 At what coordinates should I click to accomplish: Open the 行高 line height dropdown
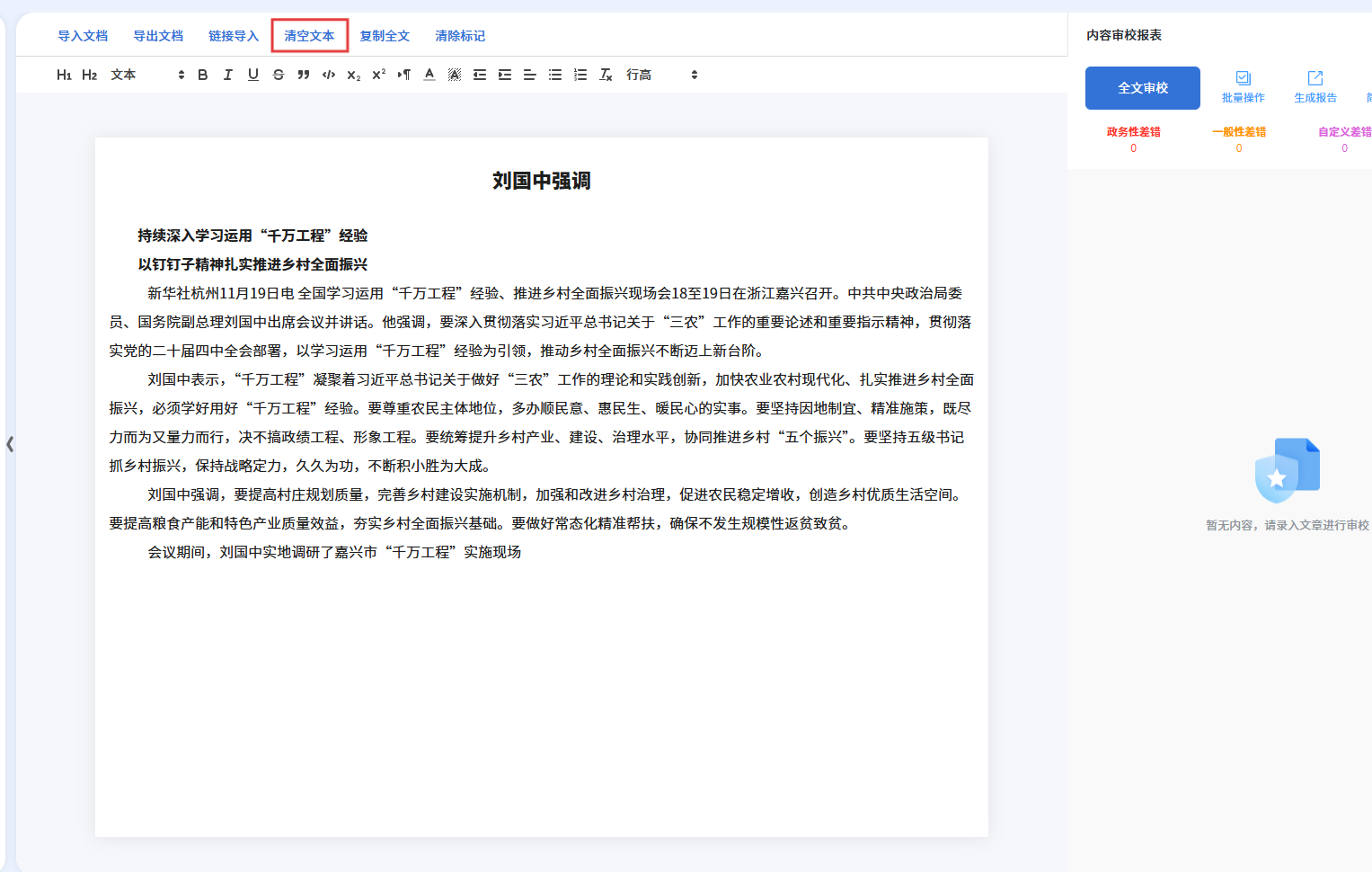(662, 75)
